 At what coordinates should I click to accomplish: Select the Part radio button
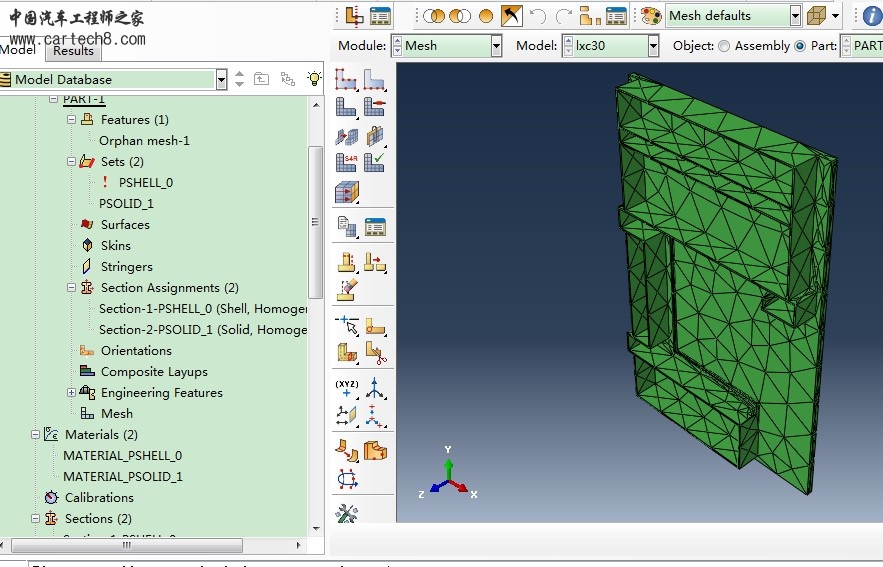pyautogui.click(x=799, y=46)
